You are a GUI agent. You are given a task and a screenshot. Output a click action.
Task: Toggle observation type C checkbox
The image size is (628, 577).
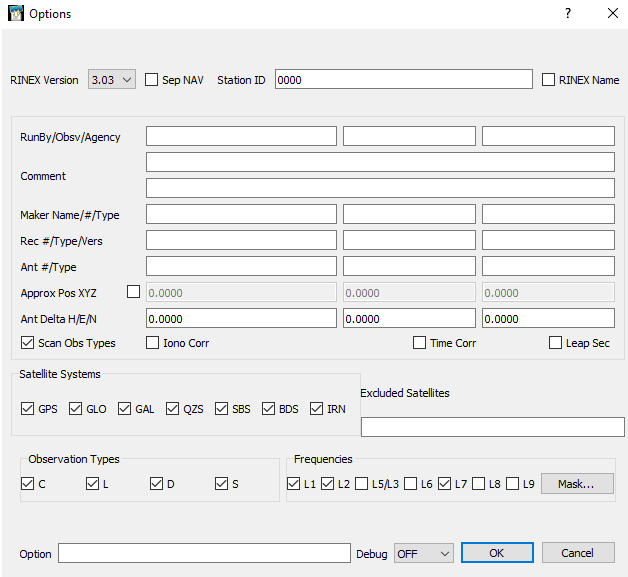27,483
